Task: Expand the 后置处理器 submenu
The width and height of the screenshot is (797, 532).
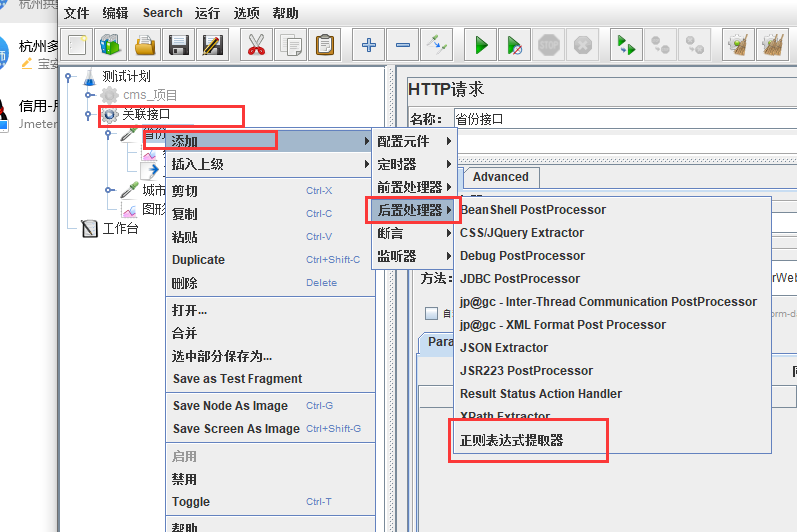Action: pos(414,210)
